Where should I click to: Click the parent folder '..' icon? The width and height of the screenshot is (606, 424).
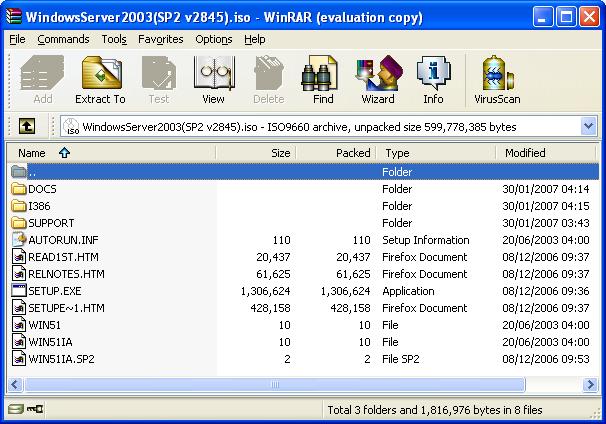(x=19, y=171)
